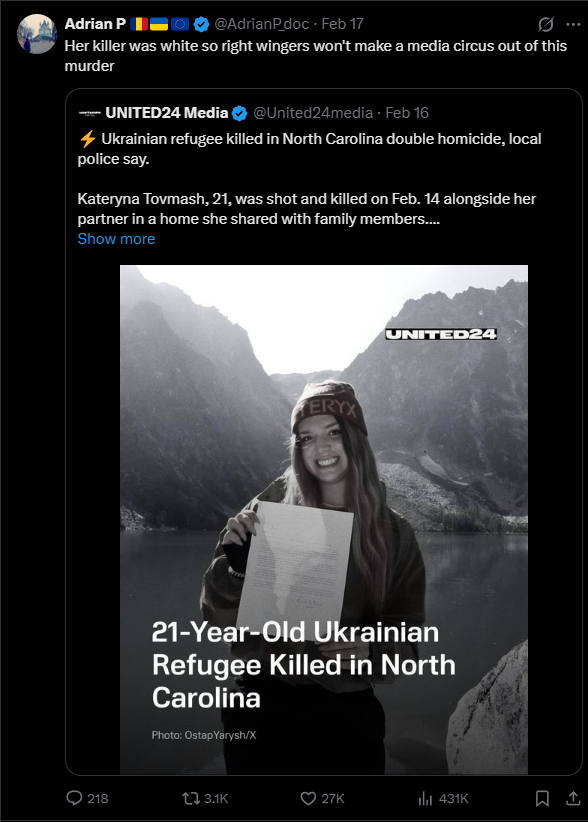Bookmark this tweet

(542, 798)
